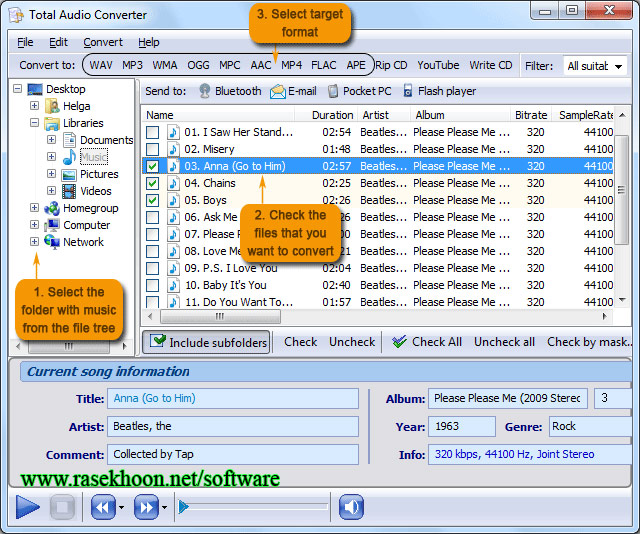Click the Flash player icon
640x534 pixels.
click(x=407, y=91)
